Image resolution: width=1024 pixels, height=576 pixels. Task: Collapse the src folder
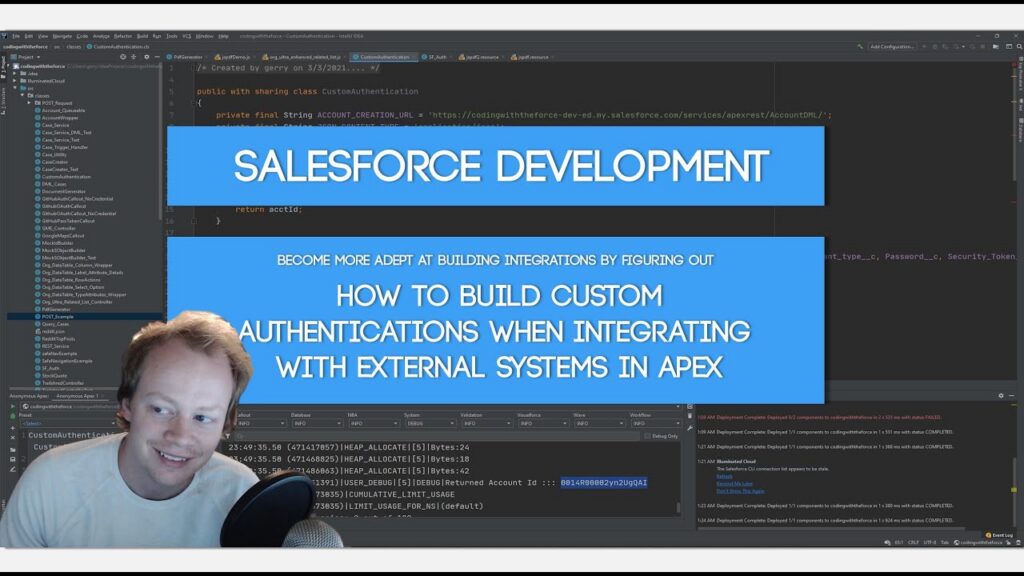15,88
